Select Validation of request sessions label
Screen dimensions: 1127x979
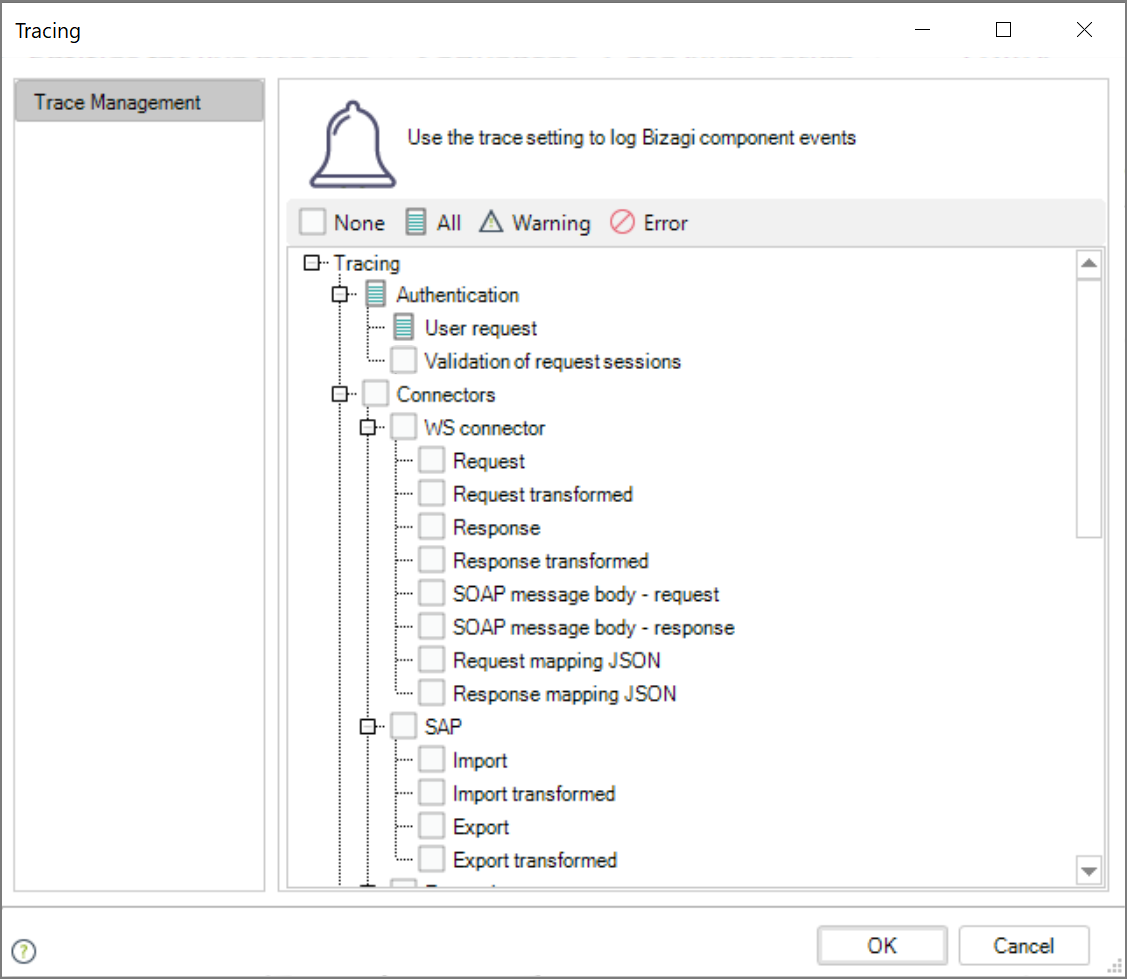pos(552,362)
